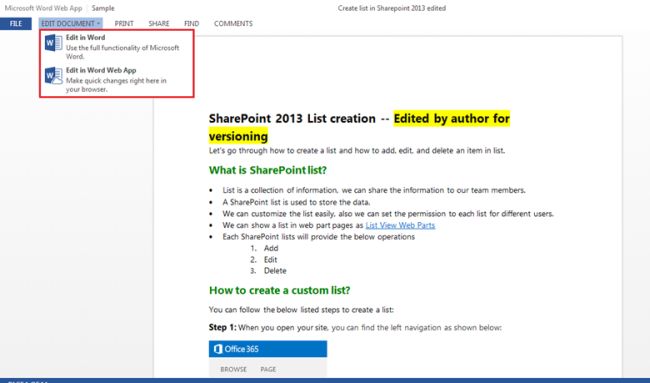650x383 pixels.
Task: Open the SHARE menu
Action: (x=159, y=24)
